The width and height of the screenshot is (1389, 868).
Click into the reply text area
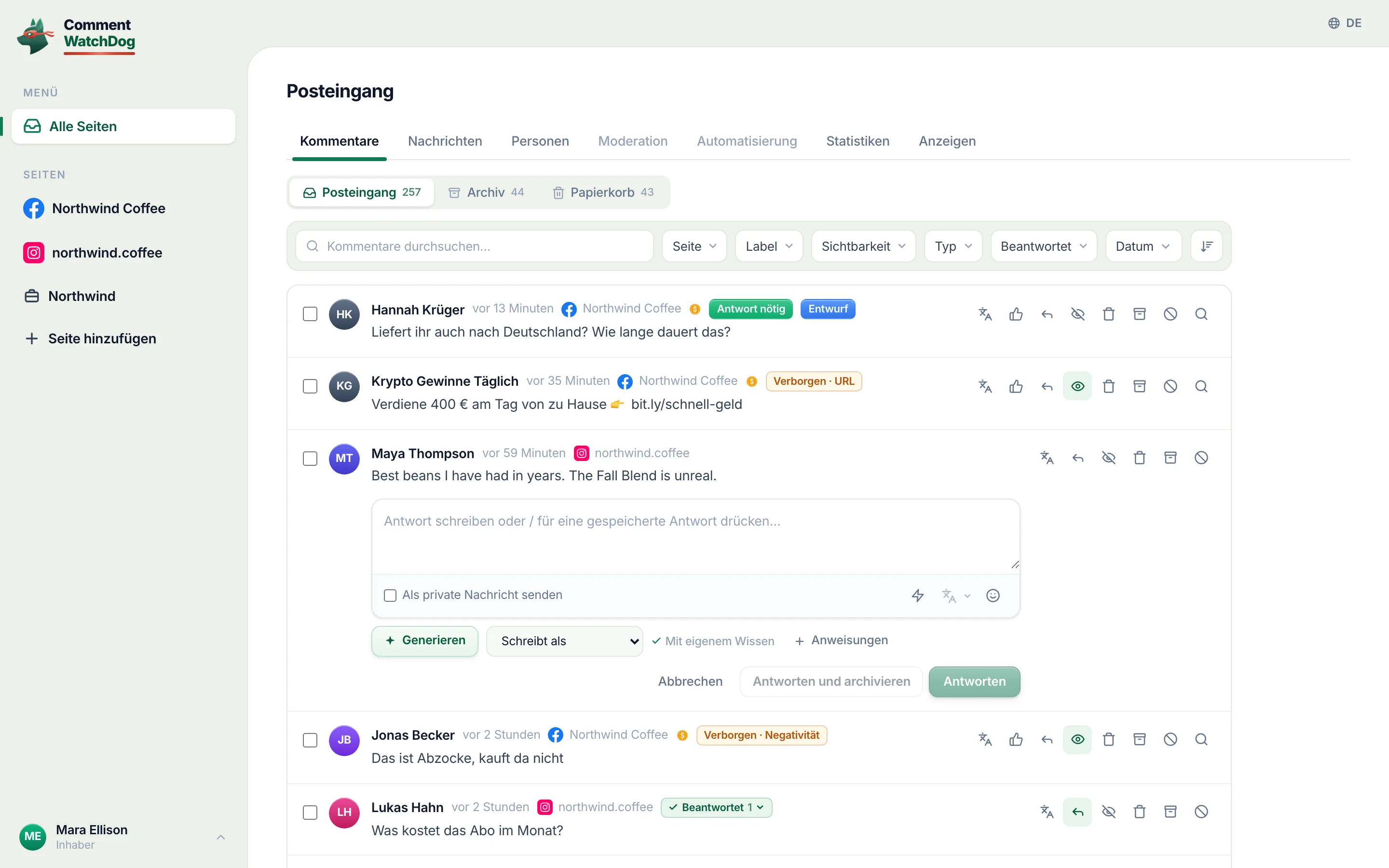click(695, 536)
